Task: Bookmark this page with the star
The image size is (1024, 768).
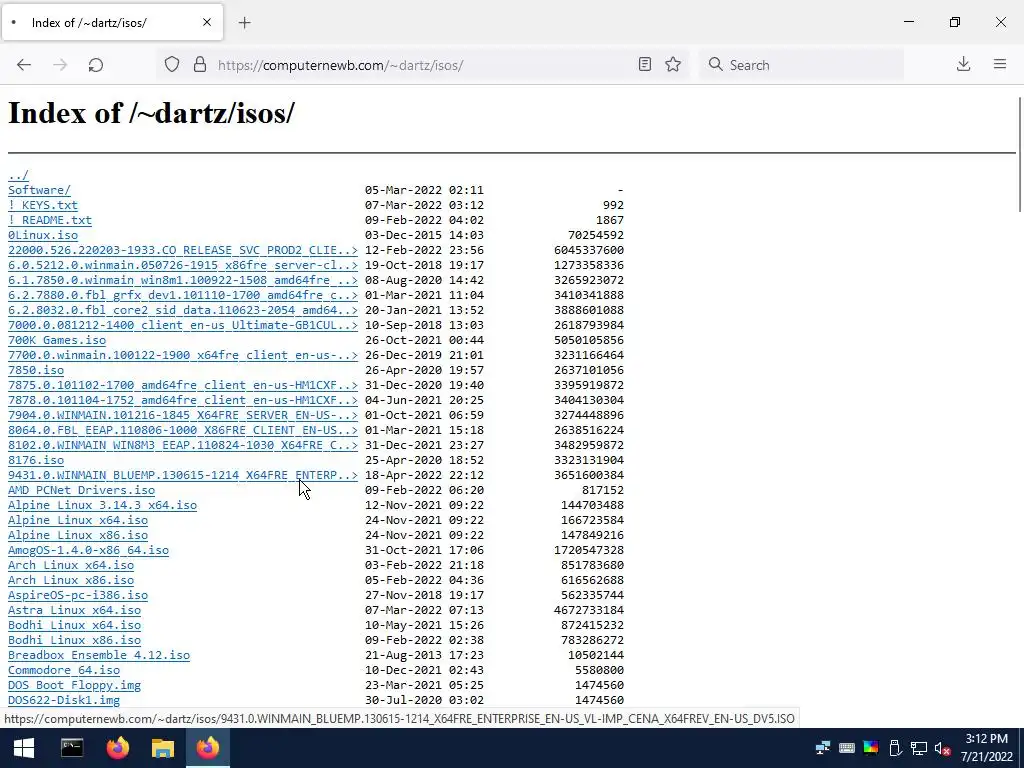Action: 673,64
